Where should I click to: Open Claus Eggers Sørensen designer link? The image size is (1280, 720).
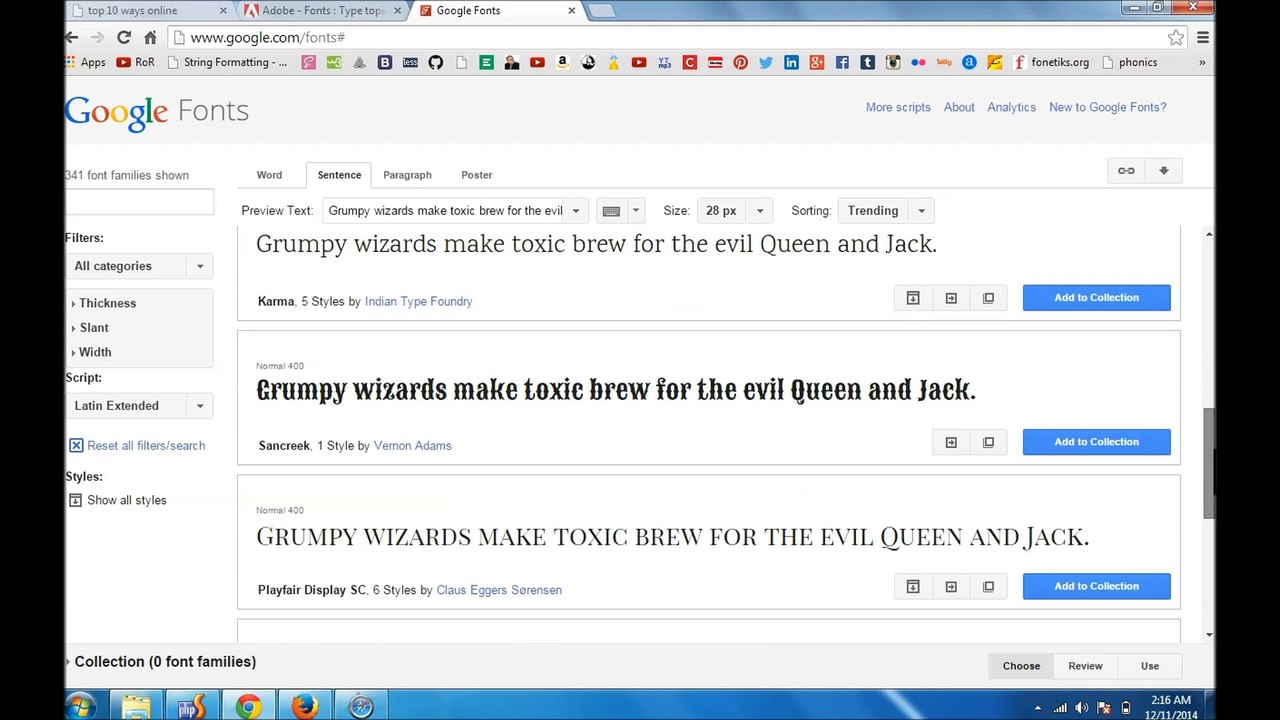[x=499, y=590]
